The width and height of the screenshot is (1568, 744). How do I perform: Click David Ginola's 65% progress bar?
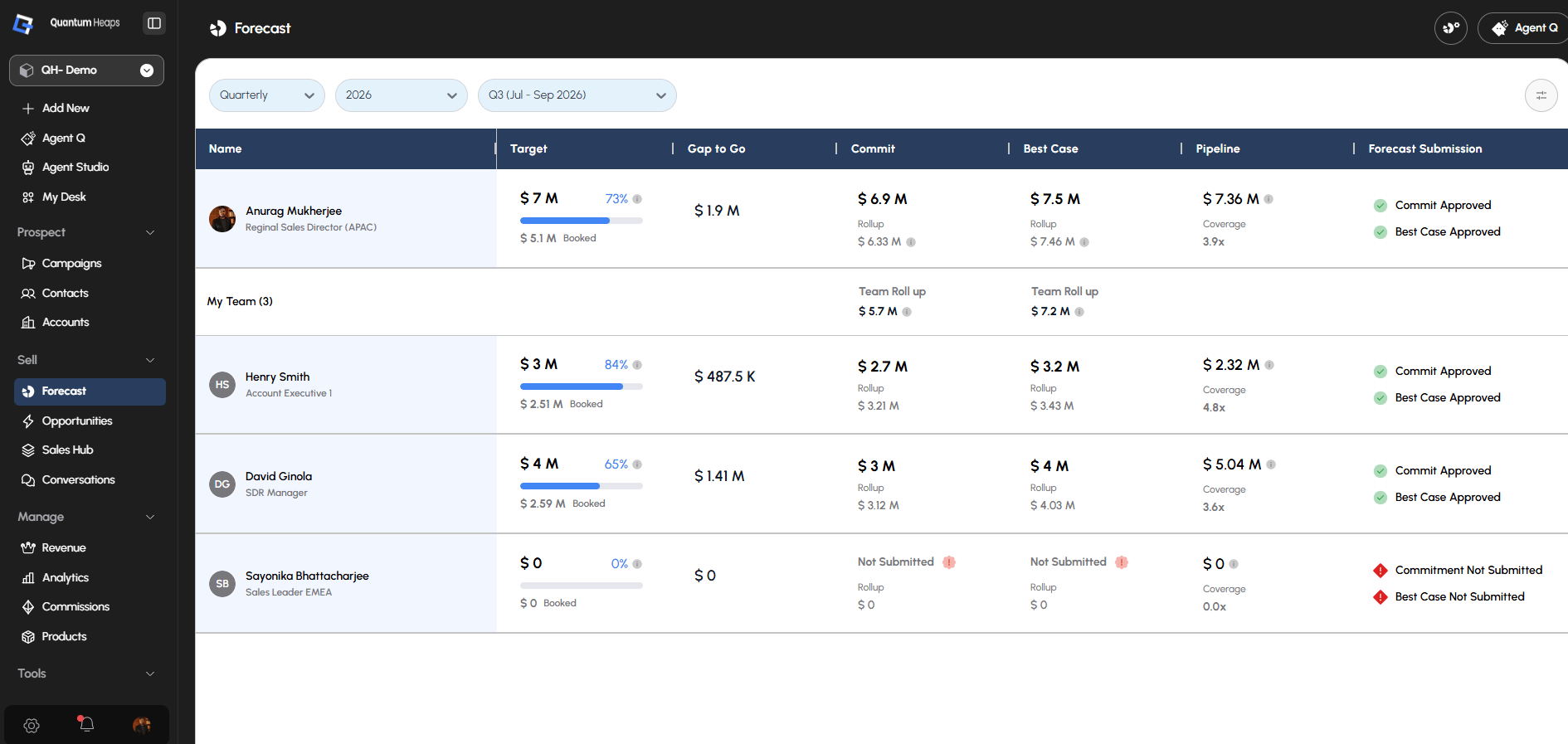pos(582,486)
